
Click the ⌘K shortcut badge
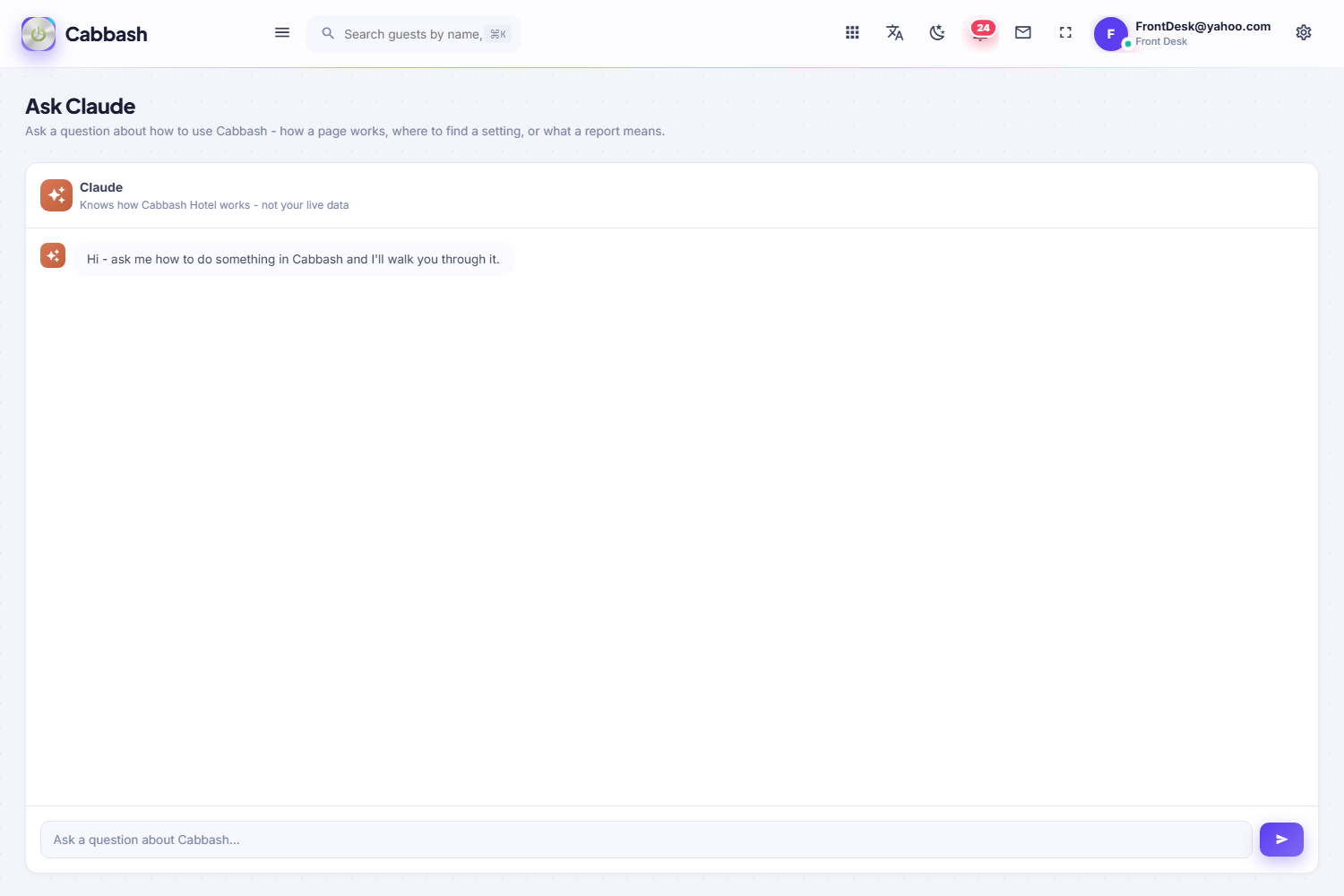(498, 34)
